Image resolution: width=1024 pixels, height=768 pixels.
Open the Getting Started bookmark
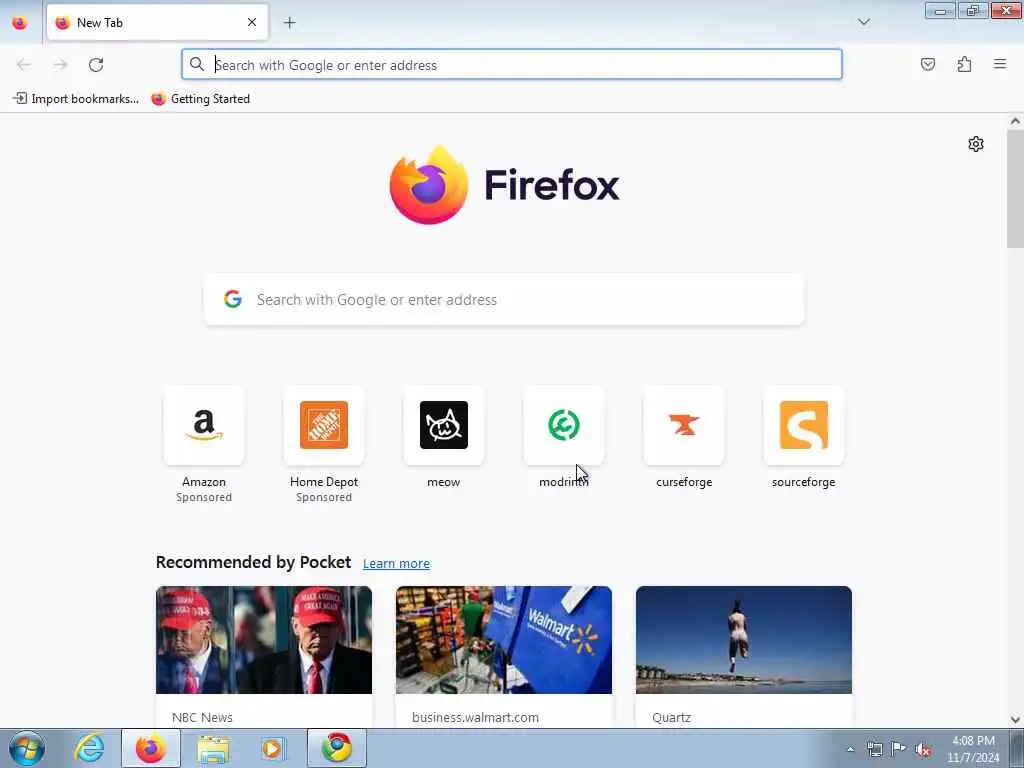tap(200, 99)
